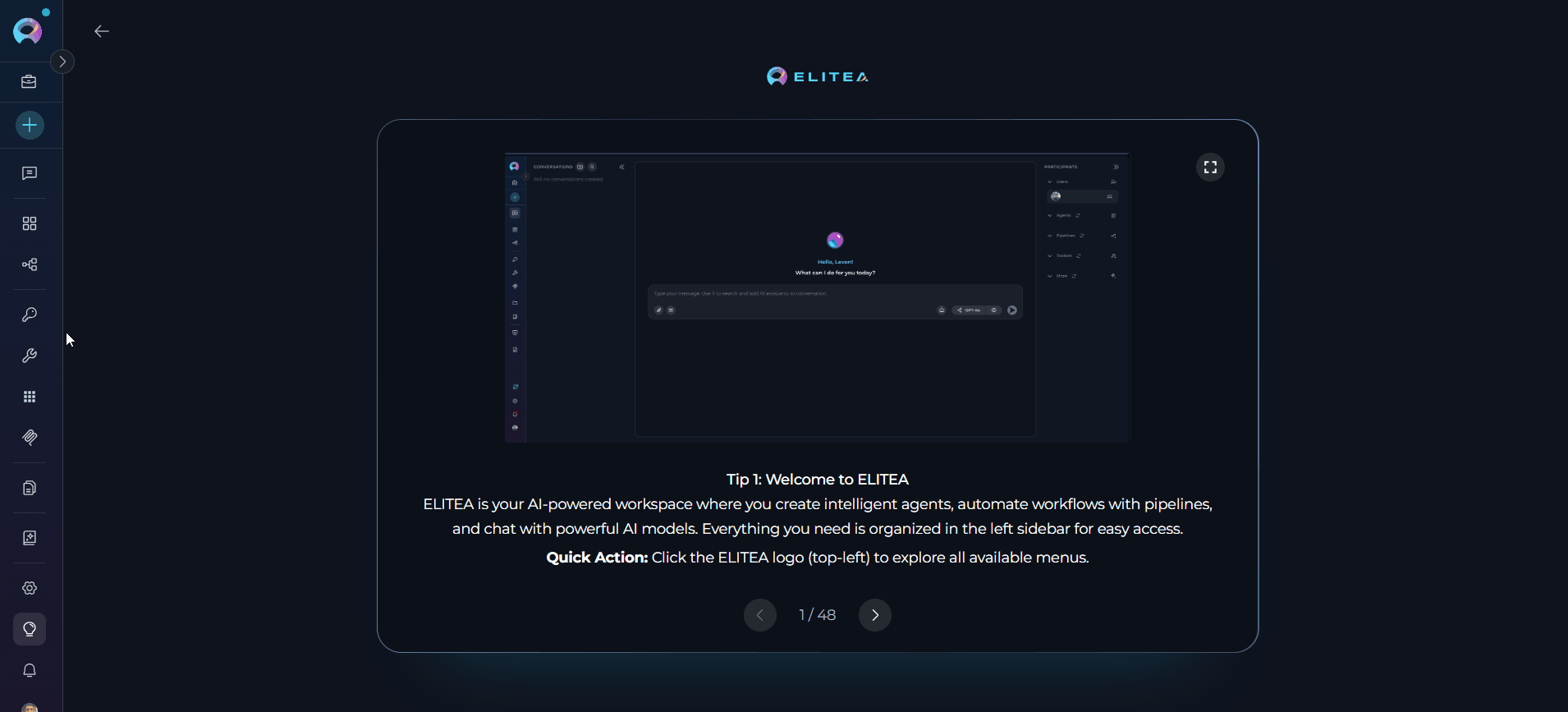The width and height of the screenshot is (1568, 712).
Task: Expand tip image to fullscreen
Action: click(x=1210, y=168)
